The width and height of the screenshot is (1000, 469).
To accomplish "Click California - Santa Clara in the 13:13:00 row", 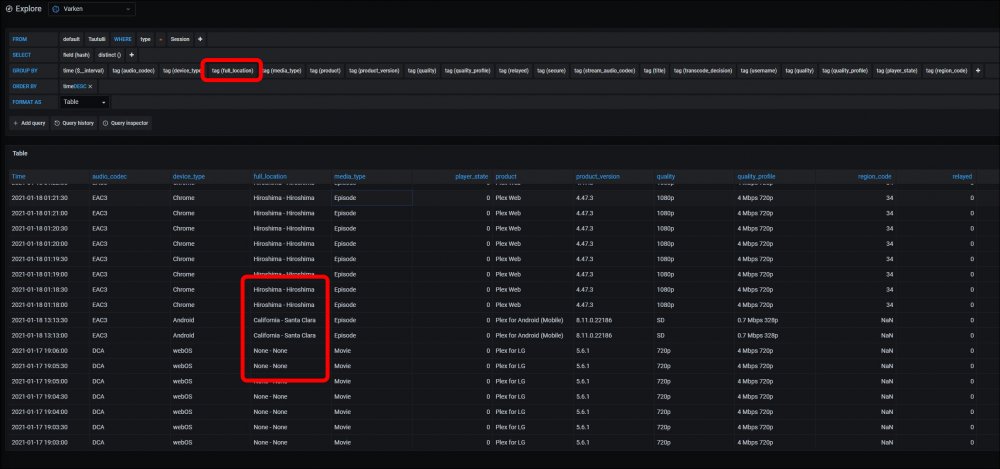I will point(284,335).
